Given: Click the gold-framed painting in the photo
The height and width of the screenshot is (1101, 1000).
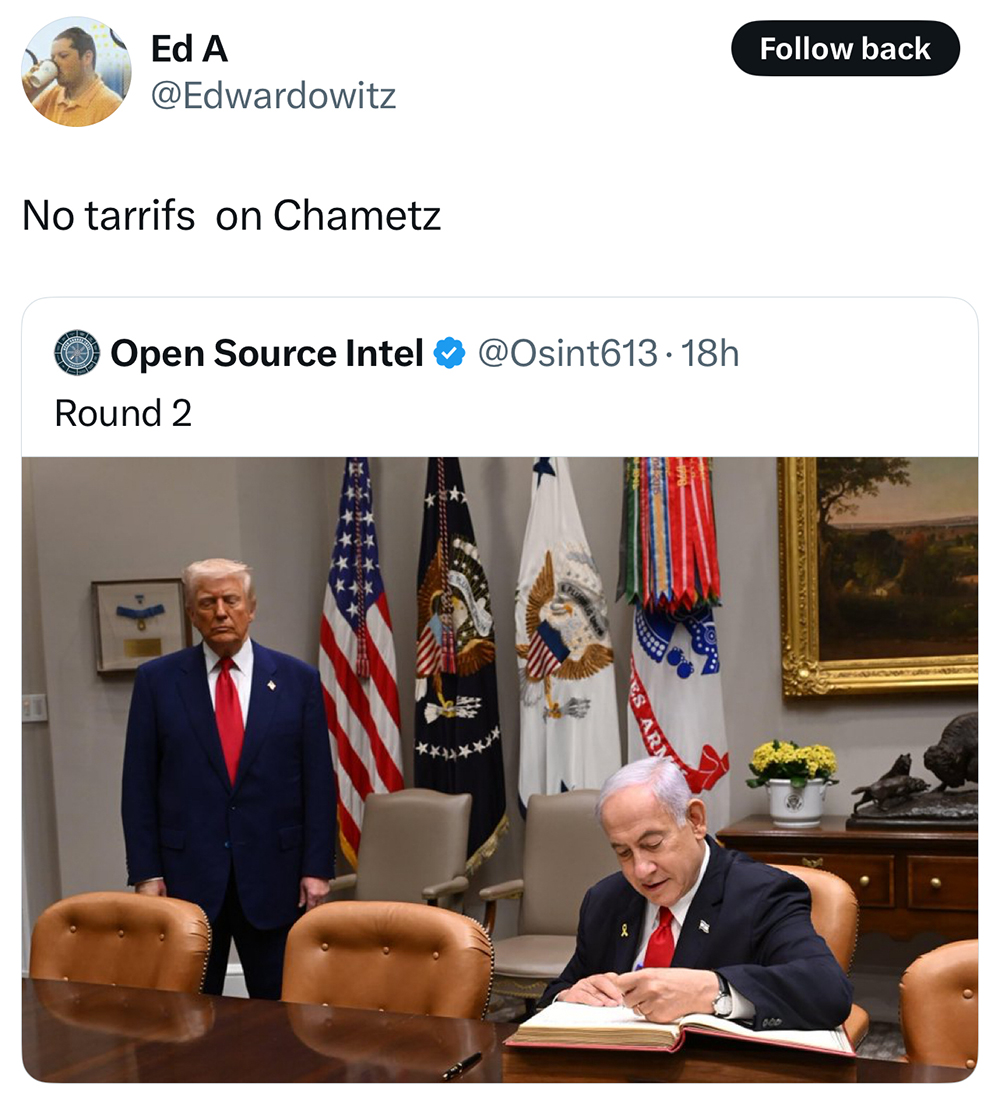Looking at the screenshot, I should (878, 577).
